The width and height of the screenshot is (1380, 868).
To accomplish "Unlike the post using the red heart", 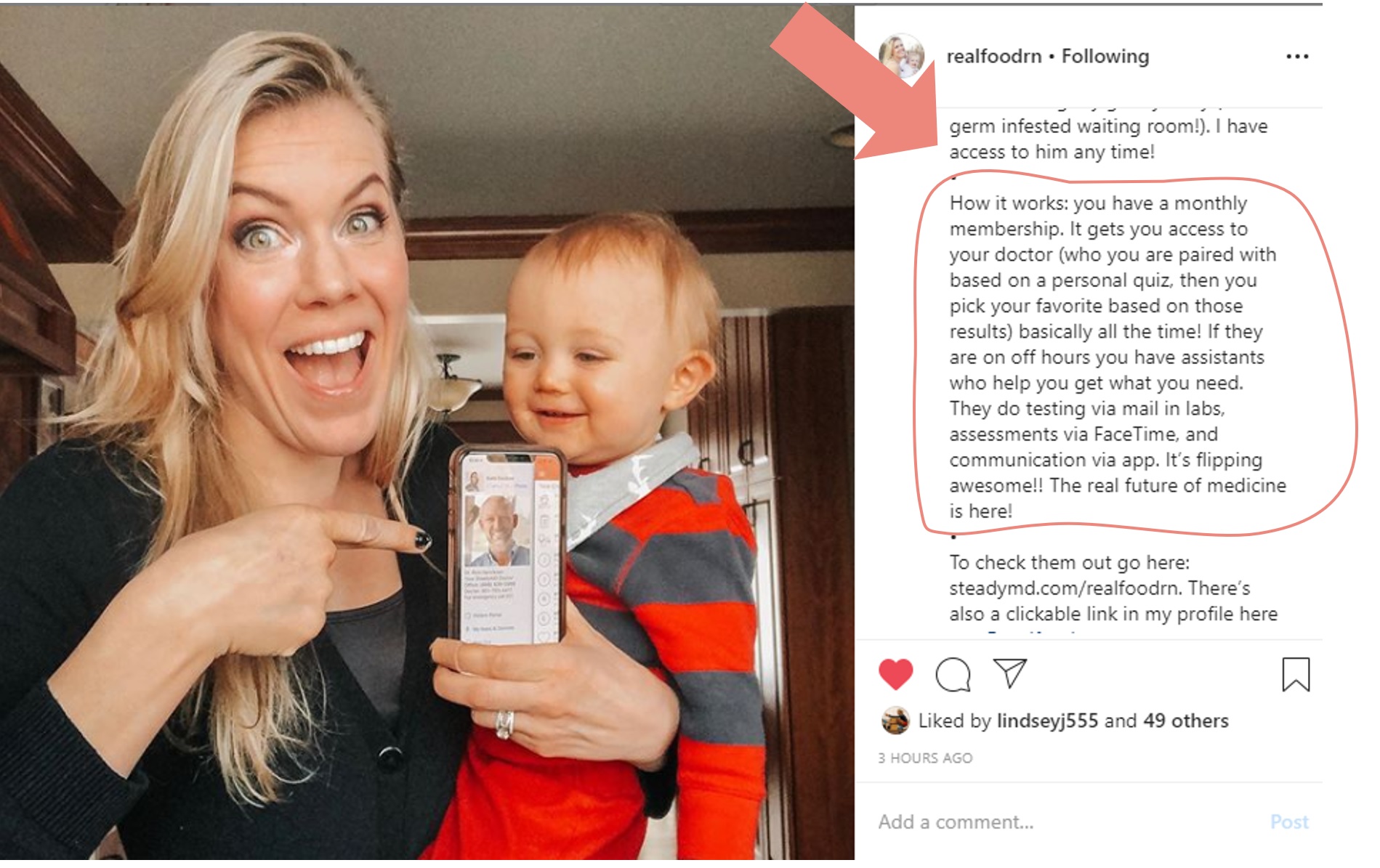I will tap(895, 674).
